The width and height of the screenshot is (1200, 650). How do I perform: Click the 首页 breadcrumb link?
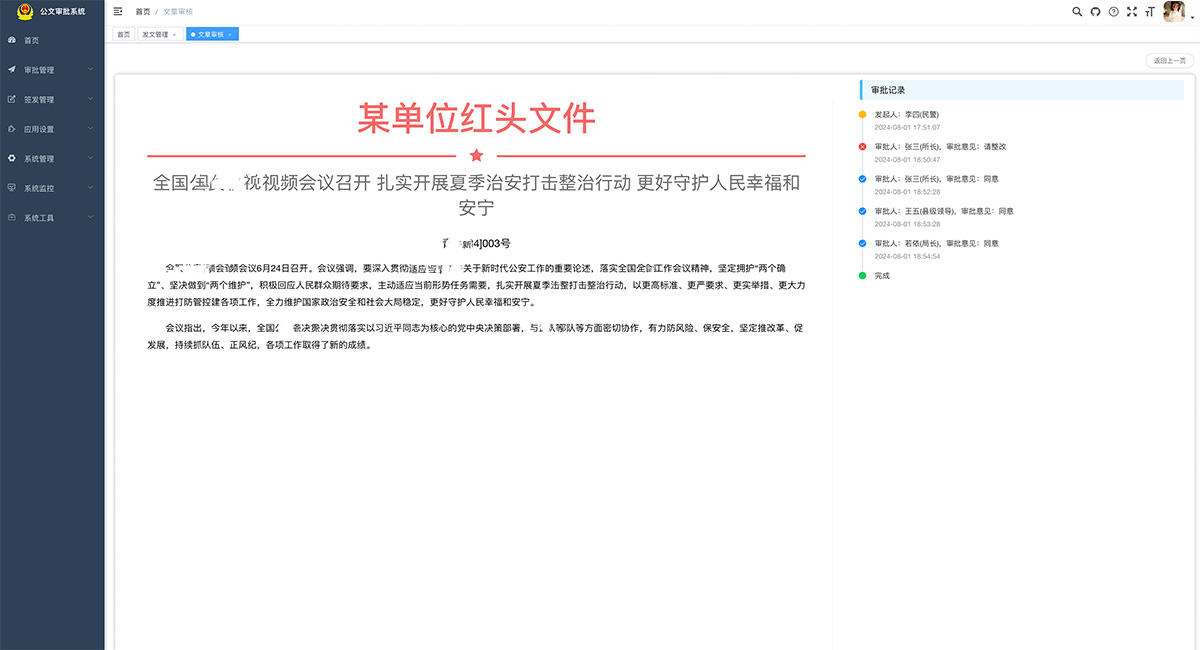coord(143,12)
